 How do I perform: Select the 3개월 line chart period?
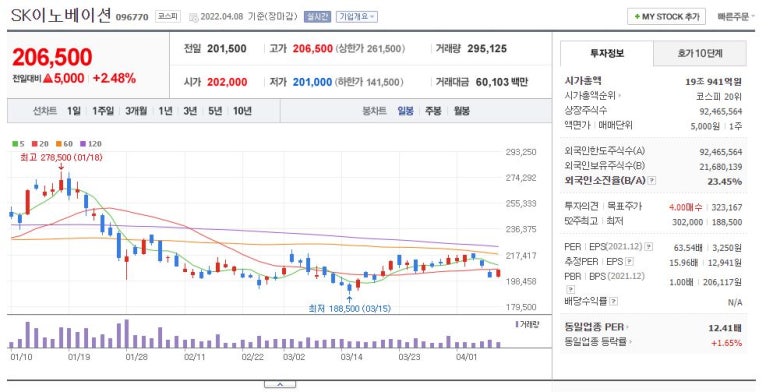pyautogui.click(x=136, y=111)
